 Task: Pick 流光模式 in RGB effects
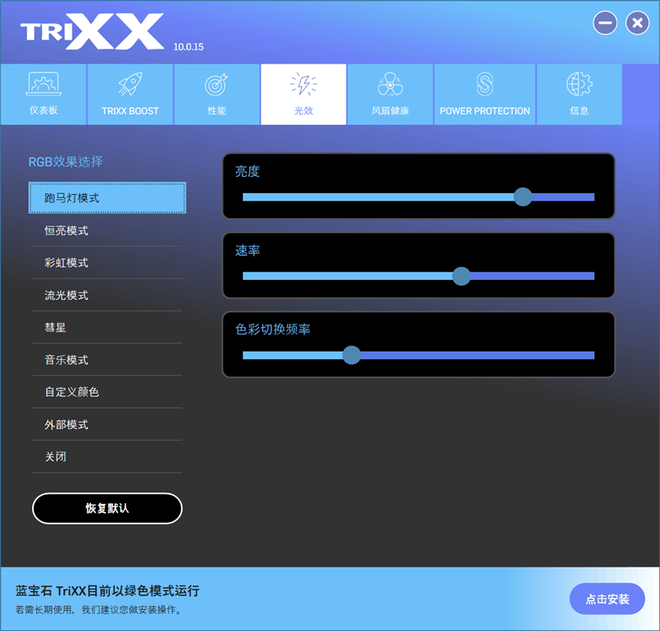[107, 296]
